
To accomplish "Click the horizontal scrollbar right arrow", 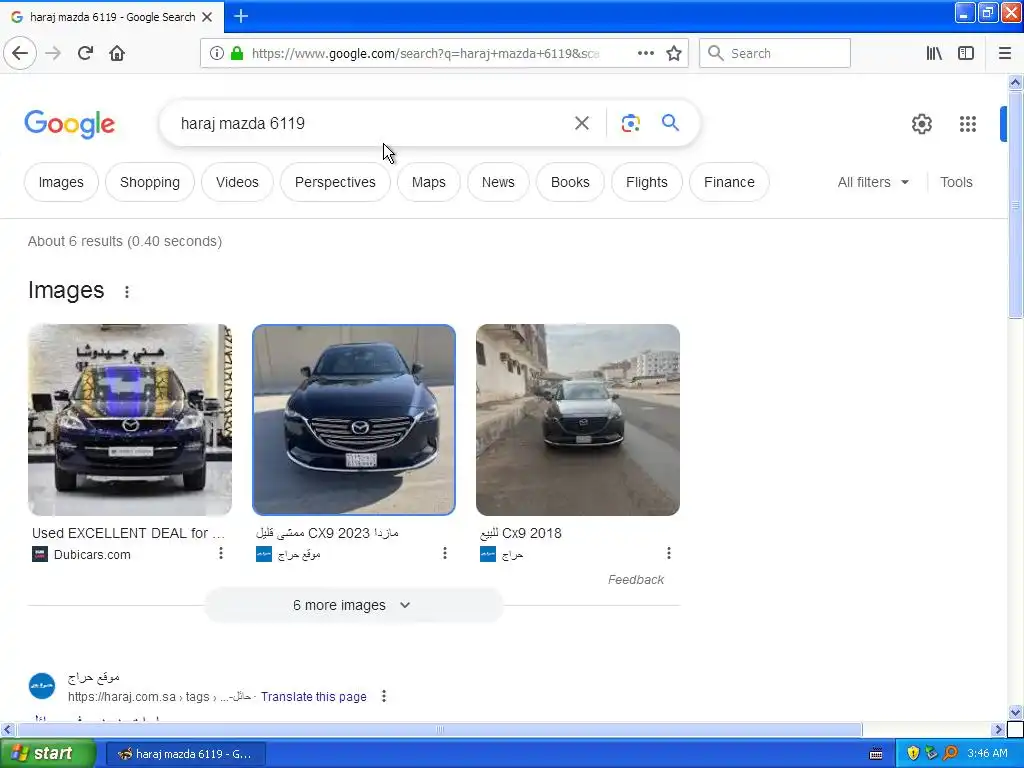I will click(998, 729).
